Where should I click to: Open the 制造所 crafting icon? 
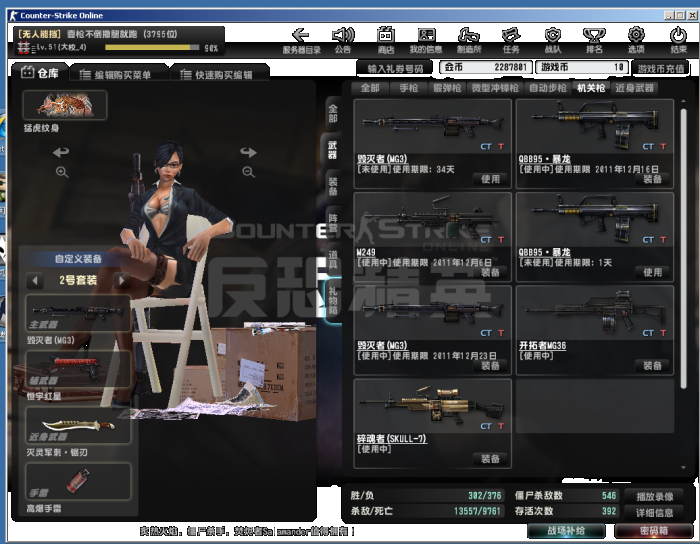468,36
